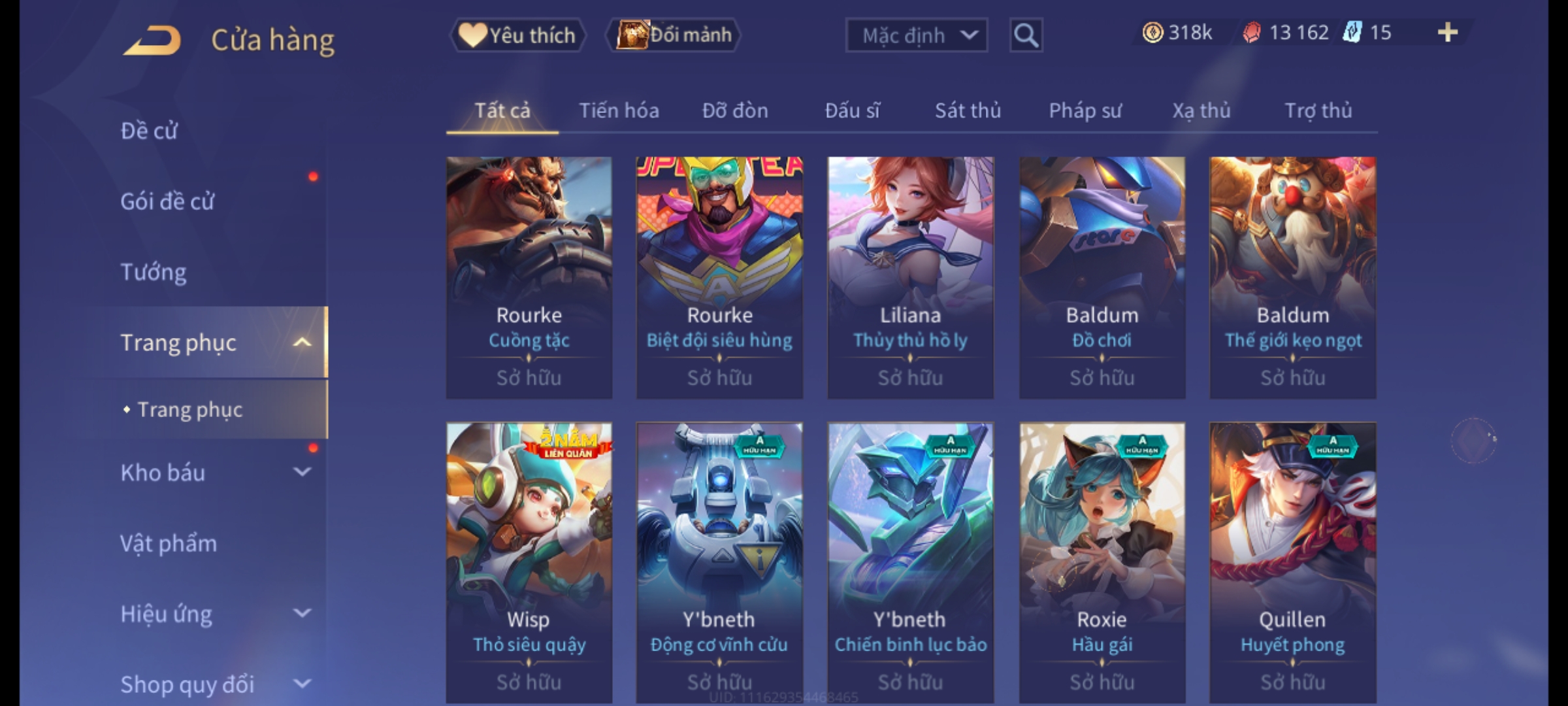The image size is (1568, 706).
Task: Open the search magnifier icon
Action: (x=1026, y=35)
